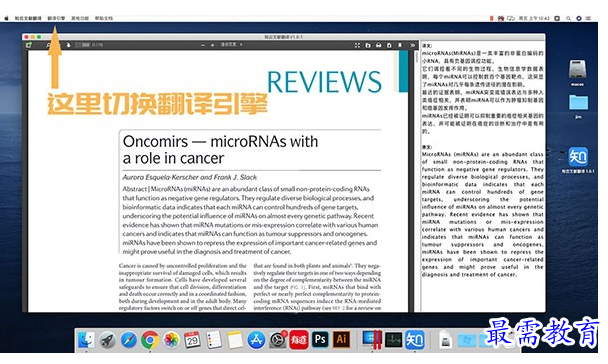
Task: Open the 翻译引擎 menu in menu bar
Action: pos(56,18)
